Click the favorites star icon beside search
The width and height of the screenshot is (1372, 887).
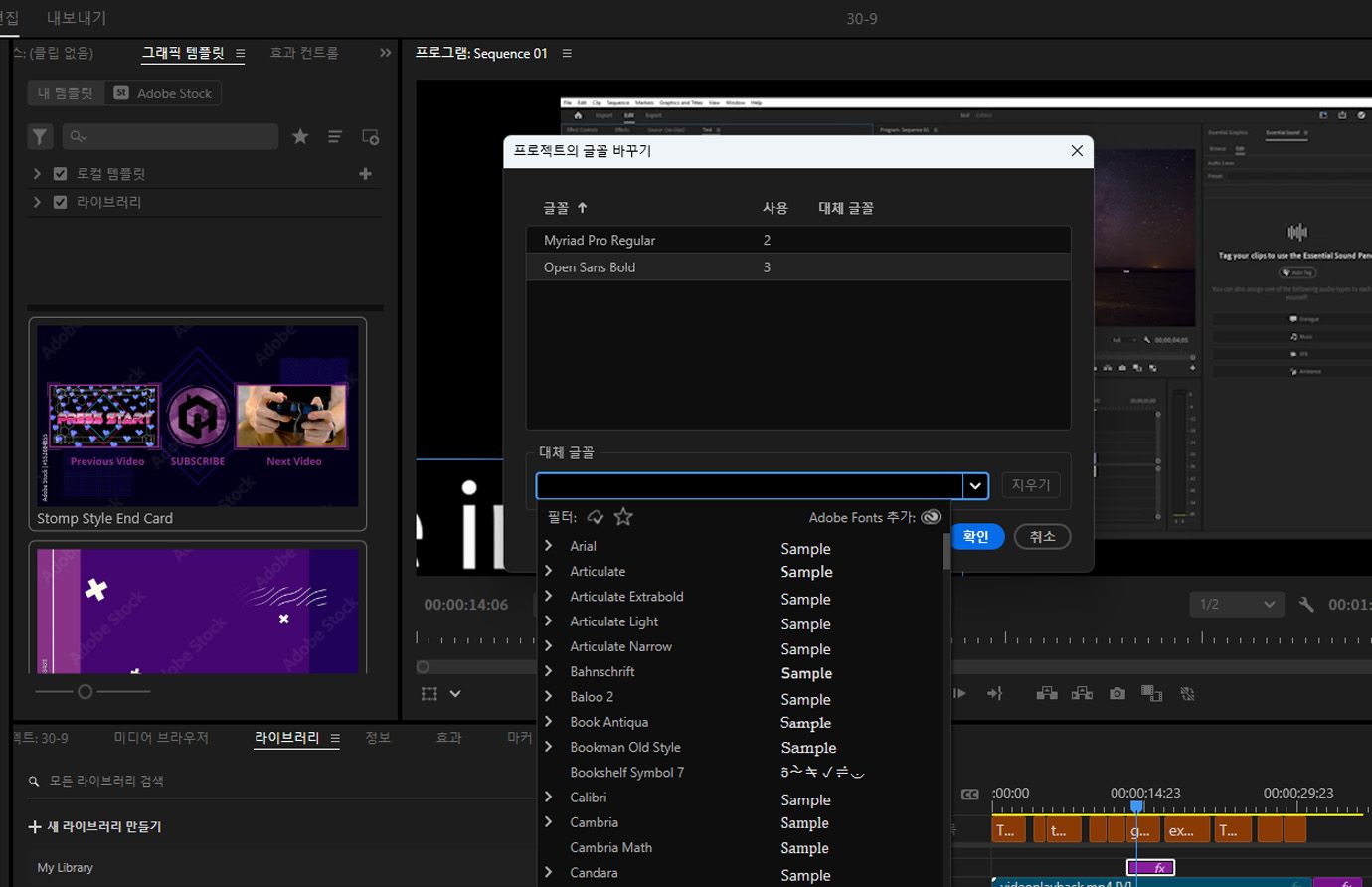pyautogui.click(x=300, y=137)
